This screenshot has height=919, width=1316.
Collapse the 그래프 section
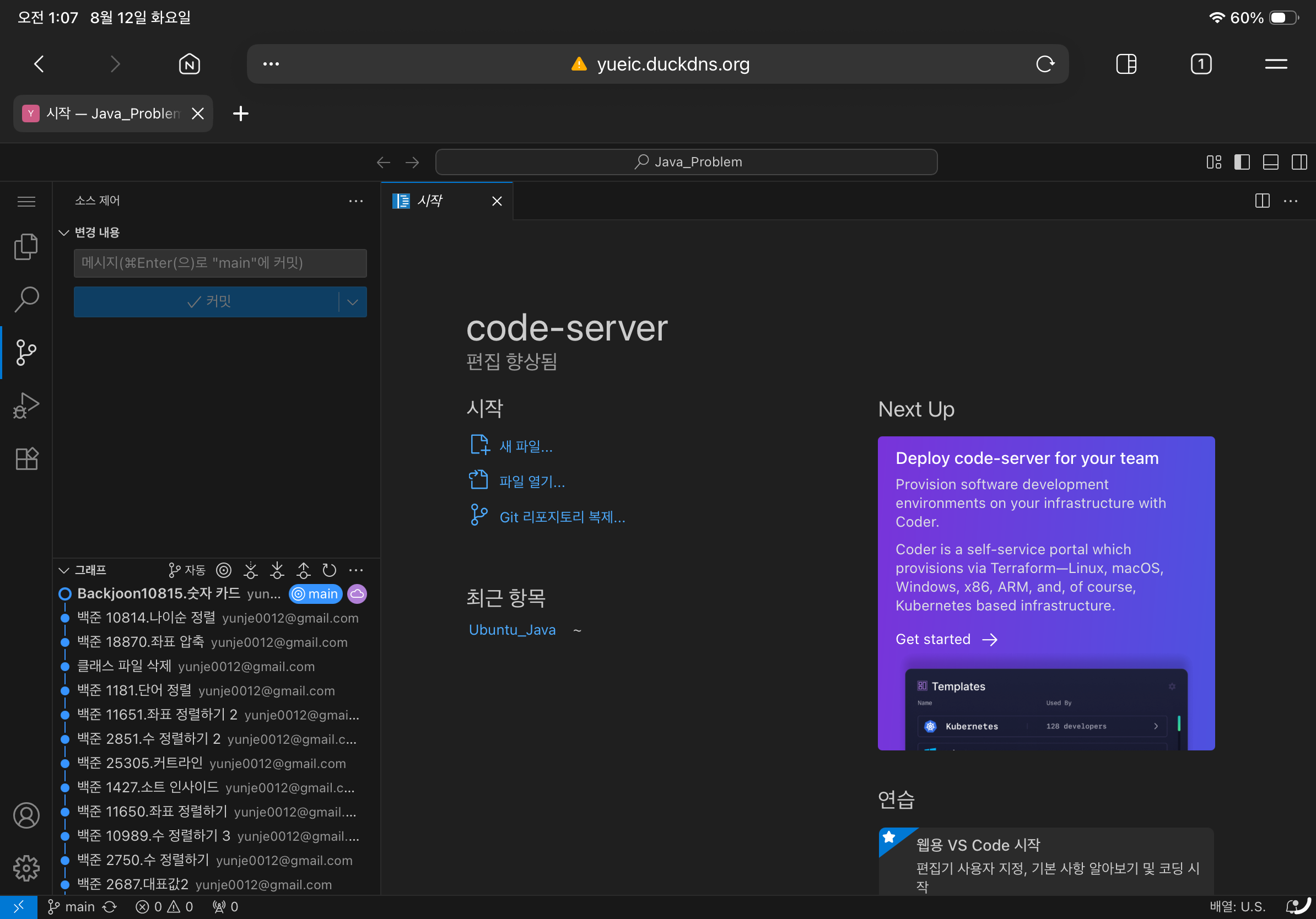click(64, 570)
